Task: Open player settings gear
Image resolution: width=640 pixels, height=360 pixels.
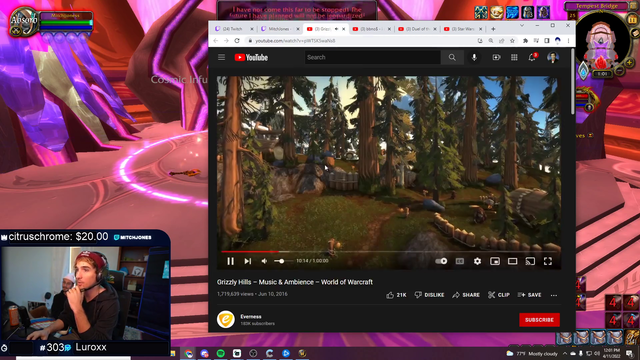Action: pos(477,261)
